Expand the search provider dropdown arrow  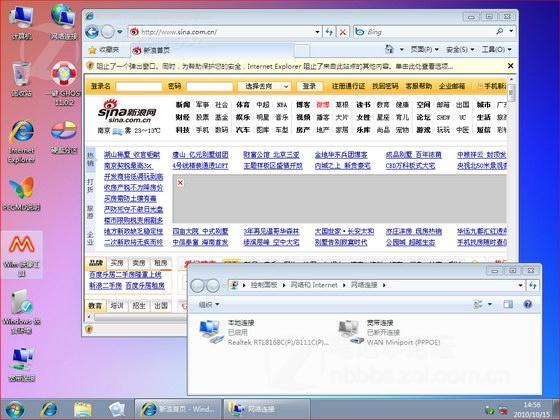[511, 32]
